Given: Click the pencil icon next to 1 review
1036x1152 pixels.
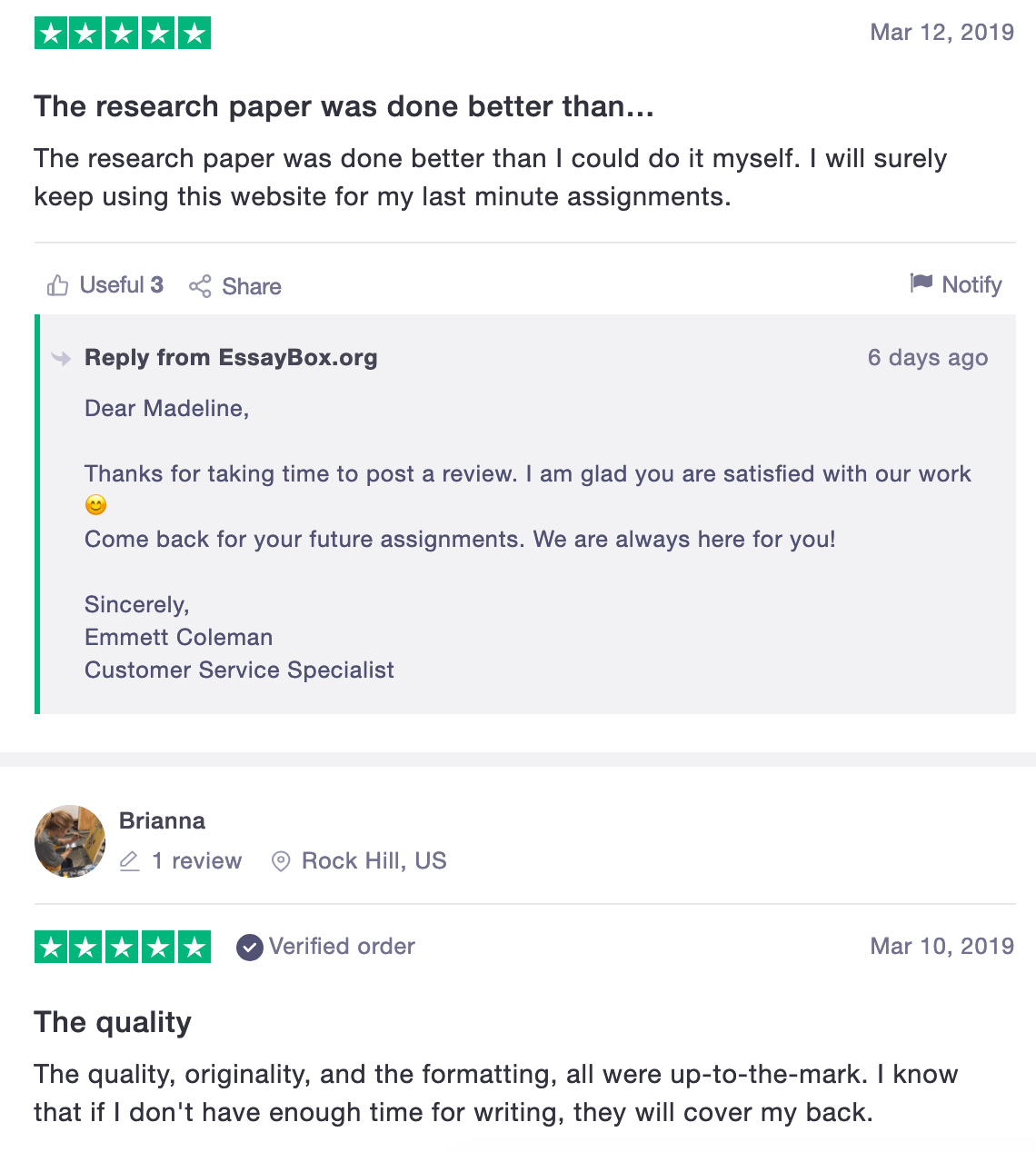Looking at the screenshot, I should (x=130, y=861).
